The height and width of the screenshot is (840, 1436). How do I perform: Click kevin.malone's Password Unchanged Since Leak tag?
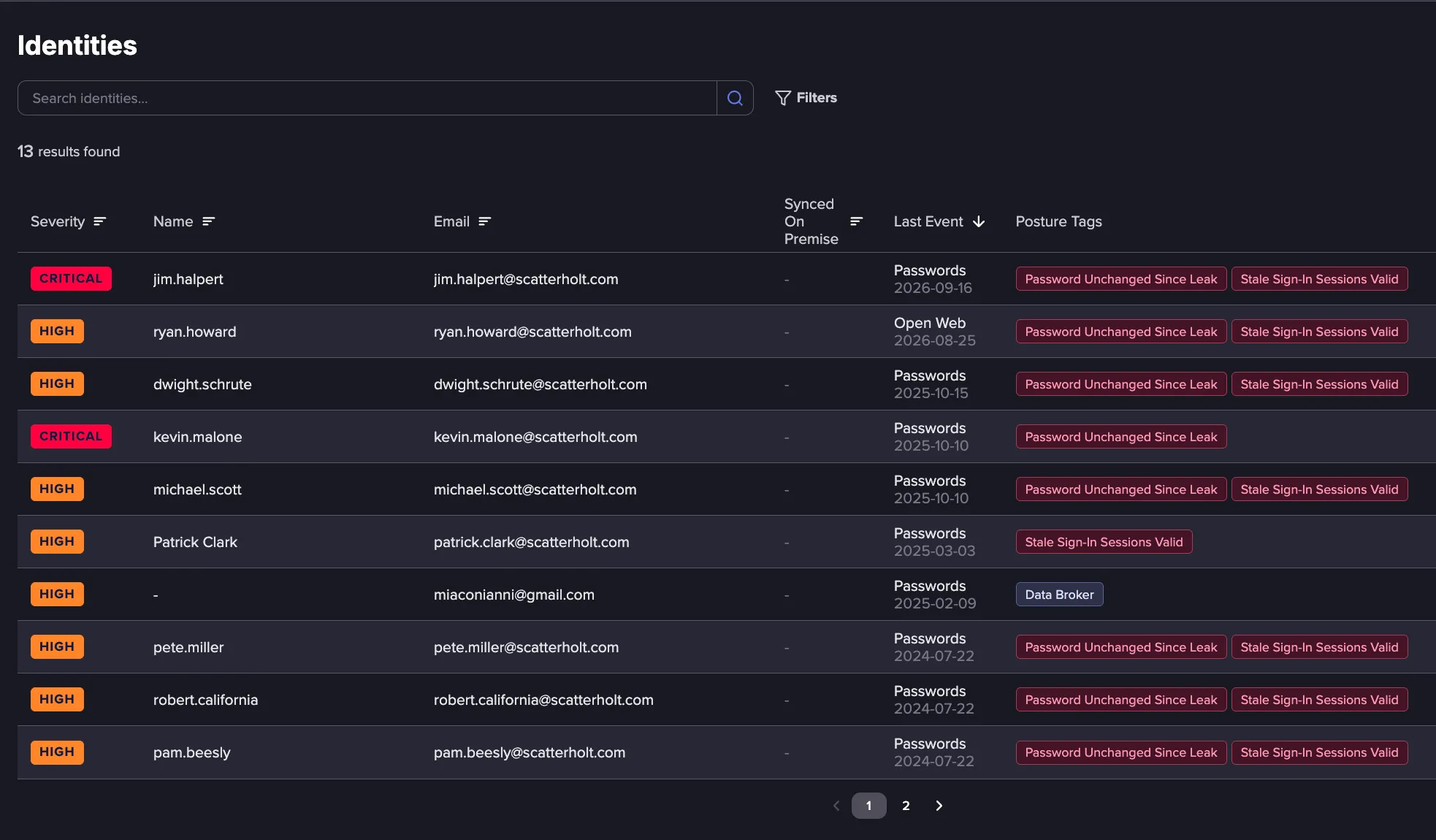1121,437
